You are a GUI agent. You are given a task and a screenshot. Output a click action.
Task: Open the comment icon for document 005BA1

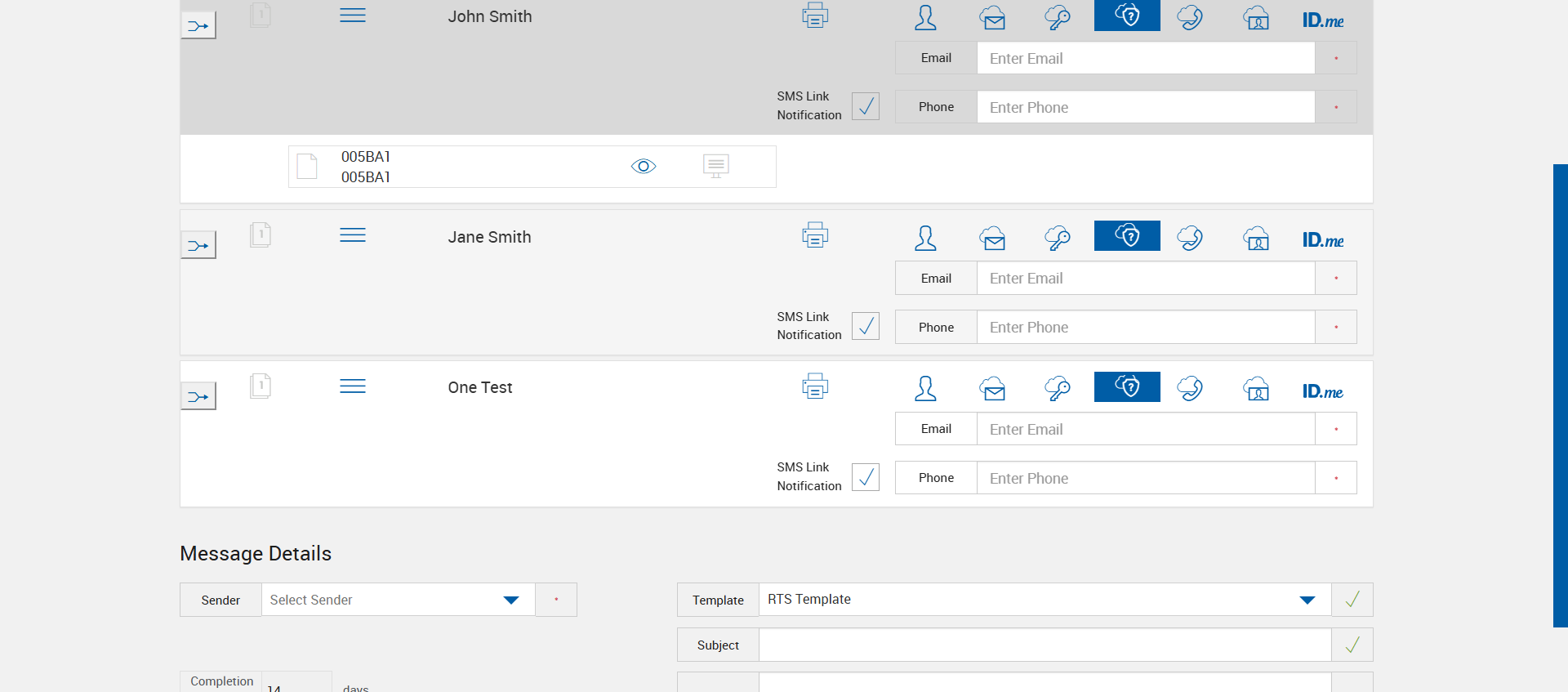[x=715, y=166]
